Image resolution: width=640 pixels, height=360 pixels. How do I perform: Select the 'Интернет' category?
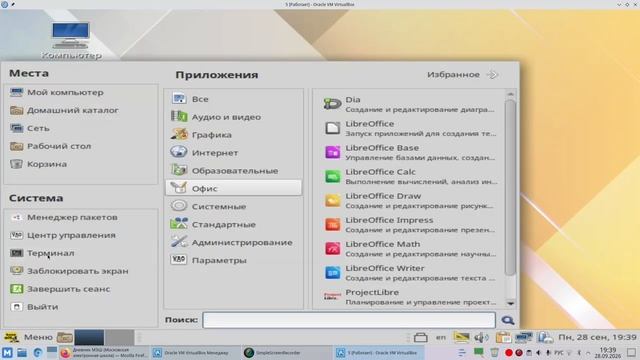(233, 153)
